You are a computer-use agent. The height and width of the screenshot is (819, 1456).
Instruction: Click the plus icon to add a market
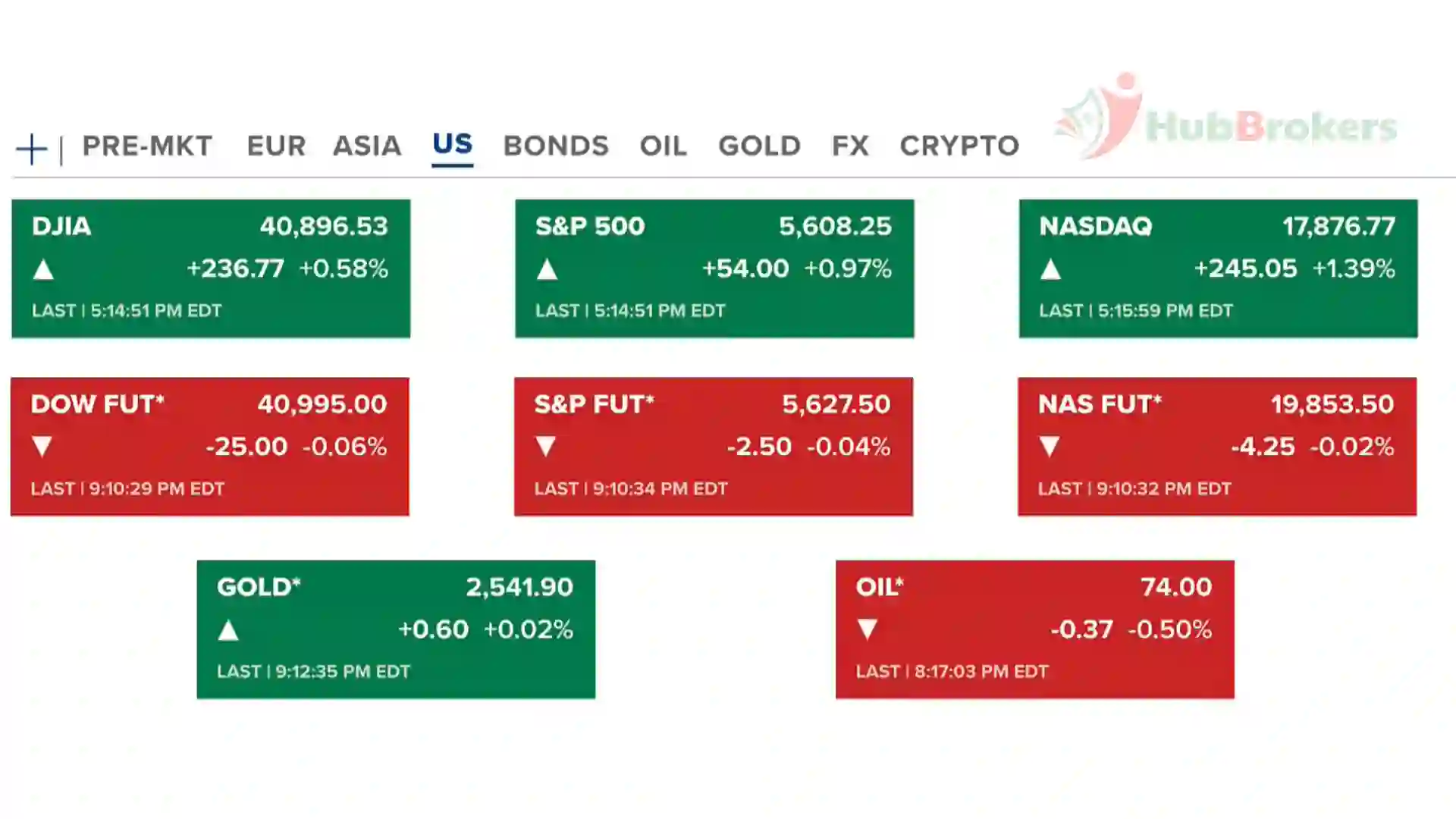tap(31, 146)
